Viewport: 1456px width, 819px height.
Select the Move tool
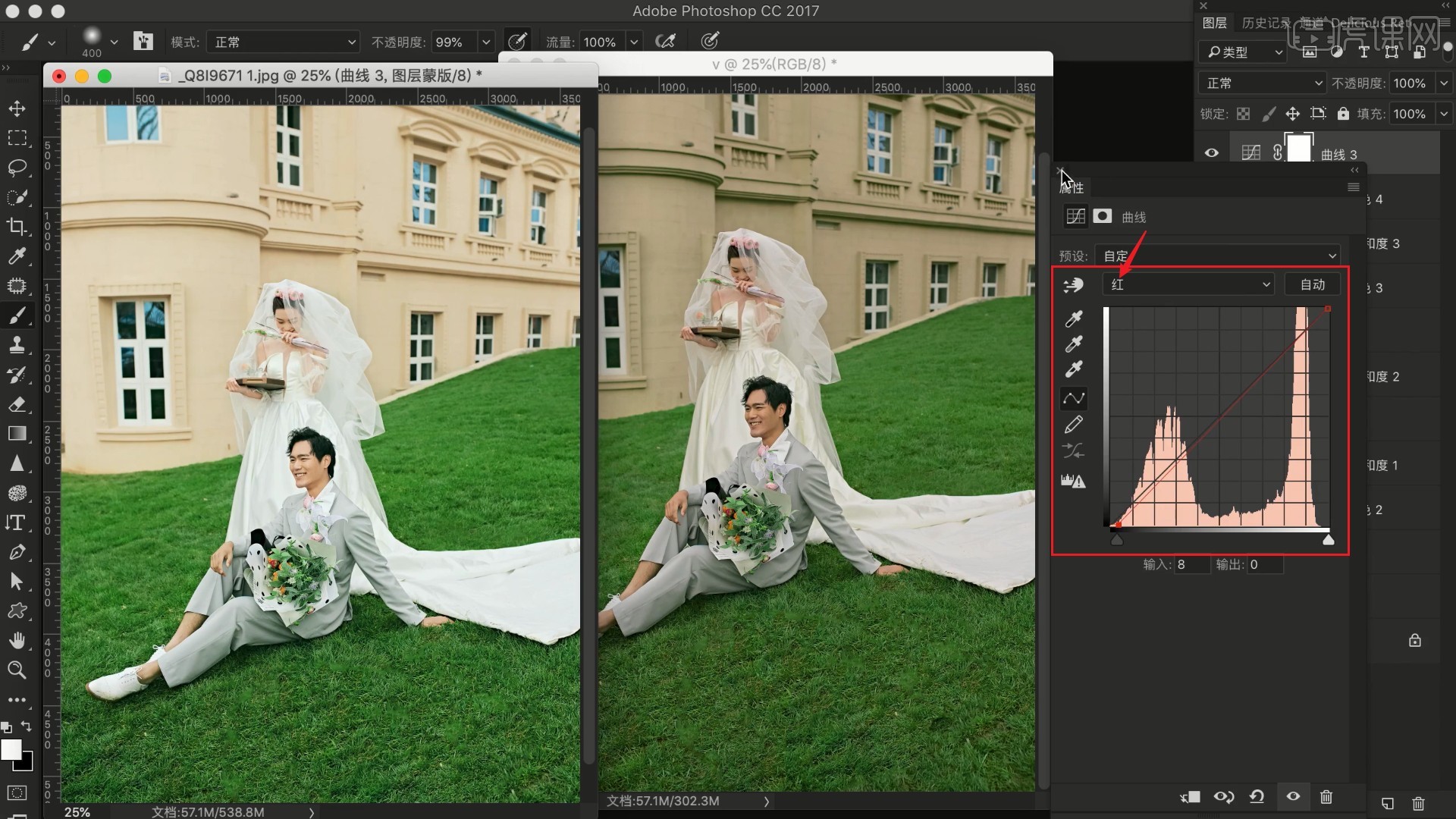[x=17, y=108]
